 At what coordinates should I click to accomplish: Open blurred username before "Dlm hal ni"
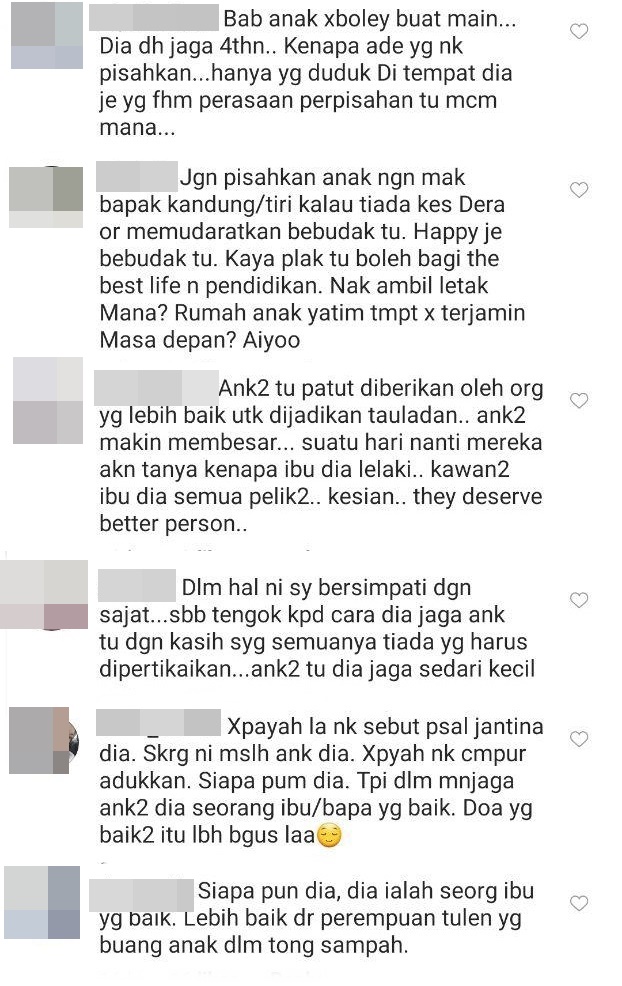pos(137,586)
